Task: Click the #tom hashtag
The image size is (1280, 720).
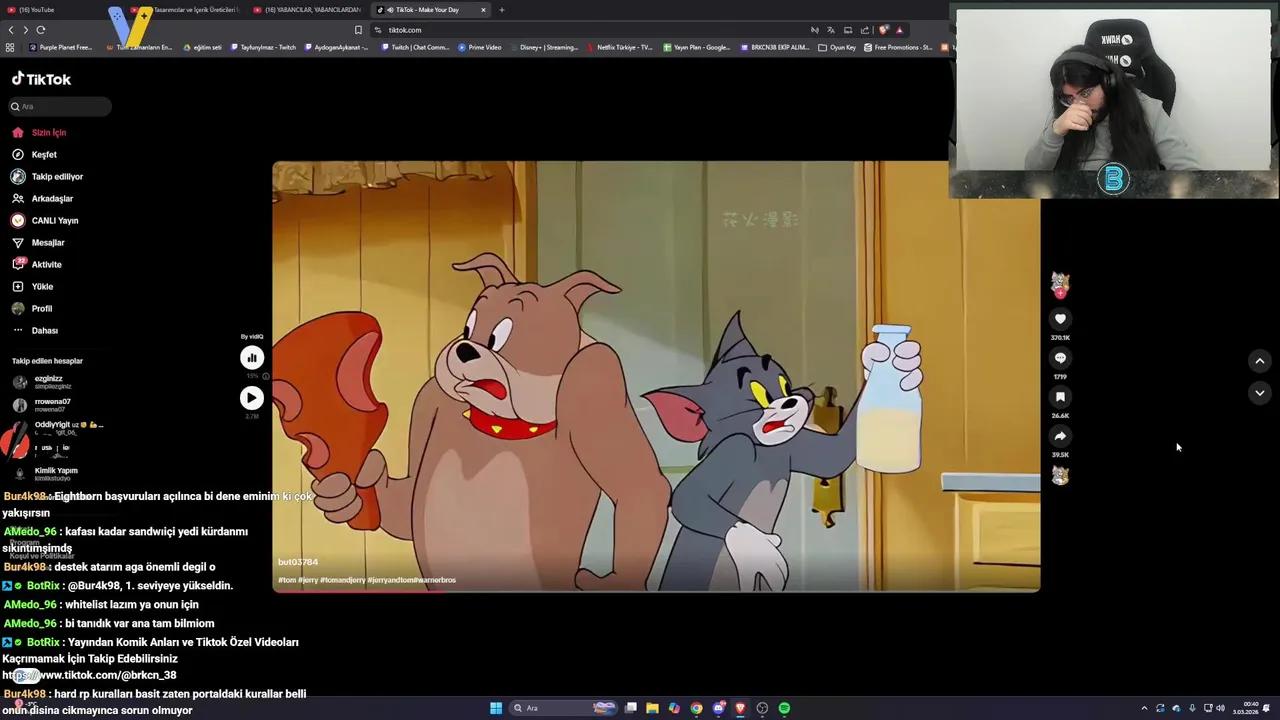Action: click(x=287, y=580)
